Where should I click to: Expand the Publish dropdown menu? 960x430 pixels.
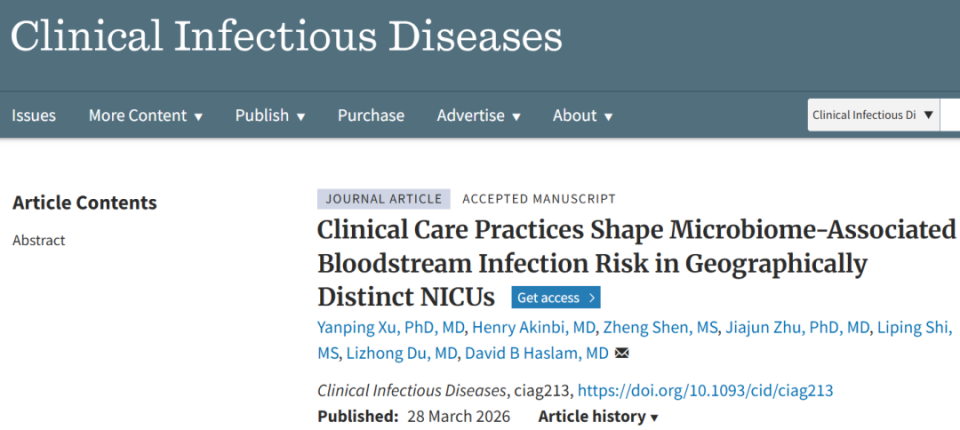(x=270, y=115)
